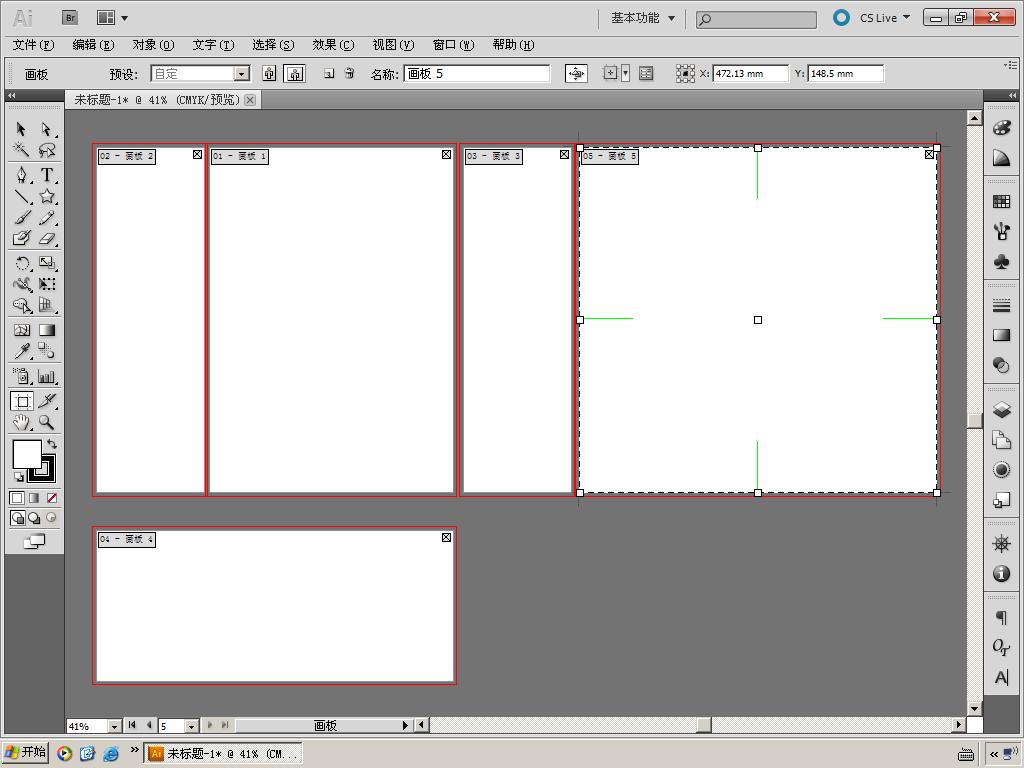1024x768 pixels.
Task: Go to Adobe Bridge
Action: click(70, 18)
